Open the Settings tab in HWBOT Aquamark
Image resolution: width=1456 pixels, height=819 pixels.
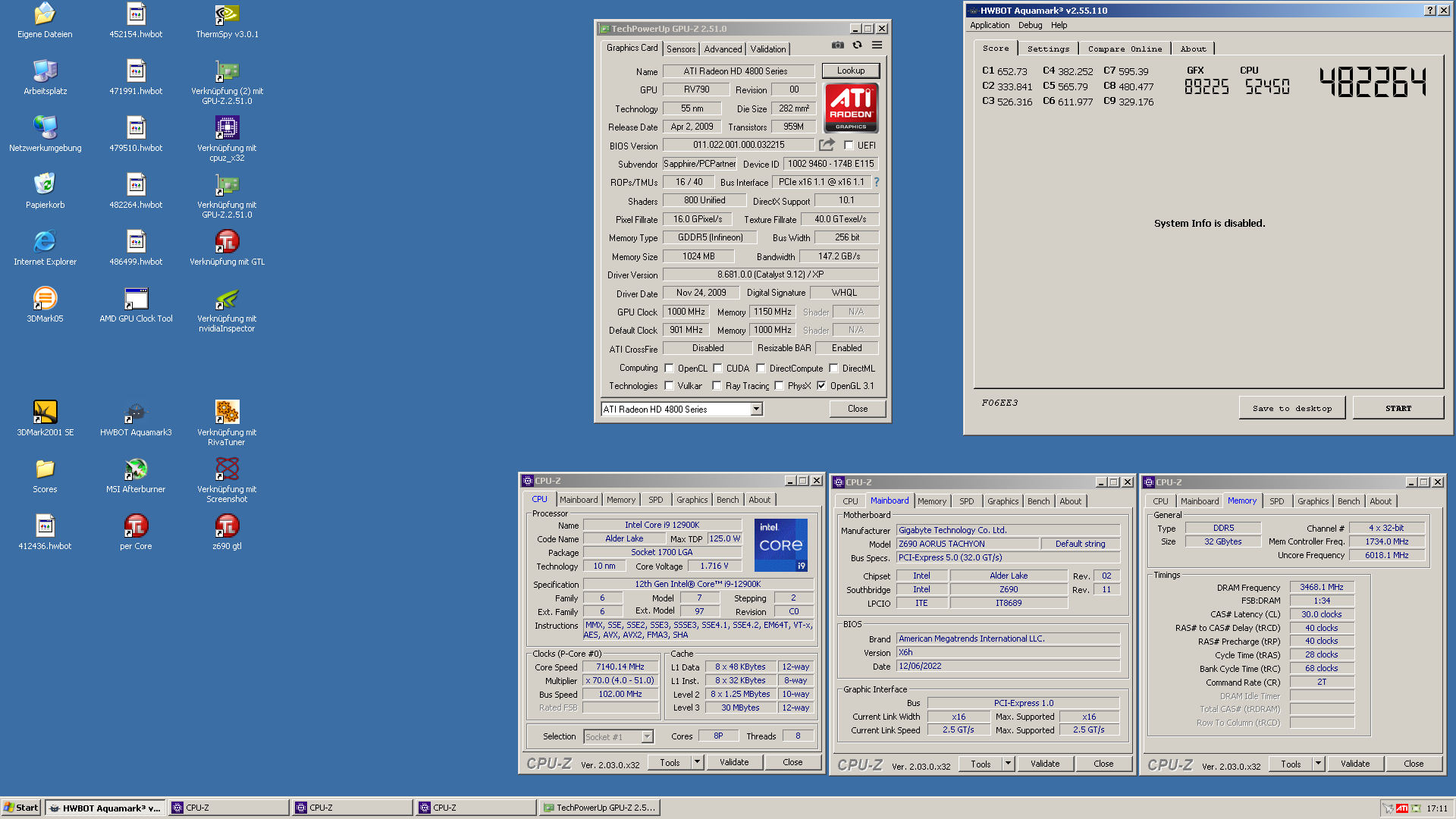click(x=1048, y=49)
